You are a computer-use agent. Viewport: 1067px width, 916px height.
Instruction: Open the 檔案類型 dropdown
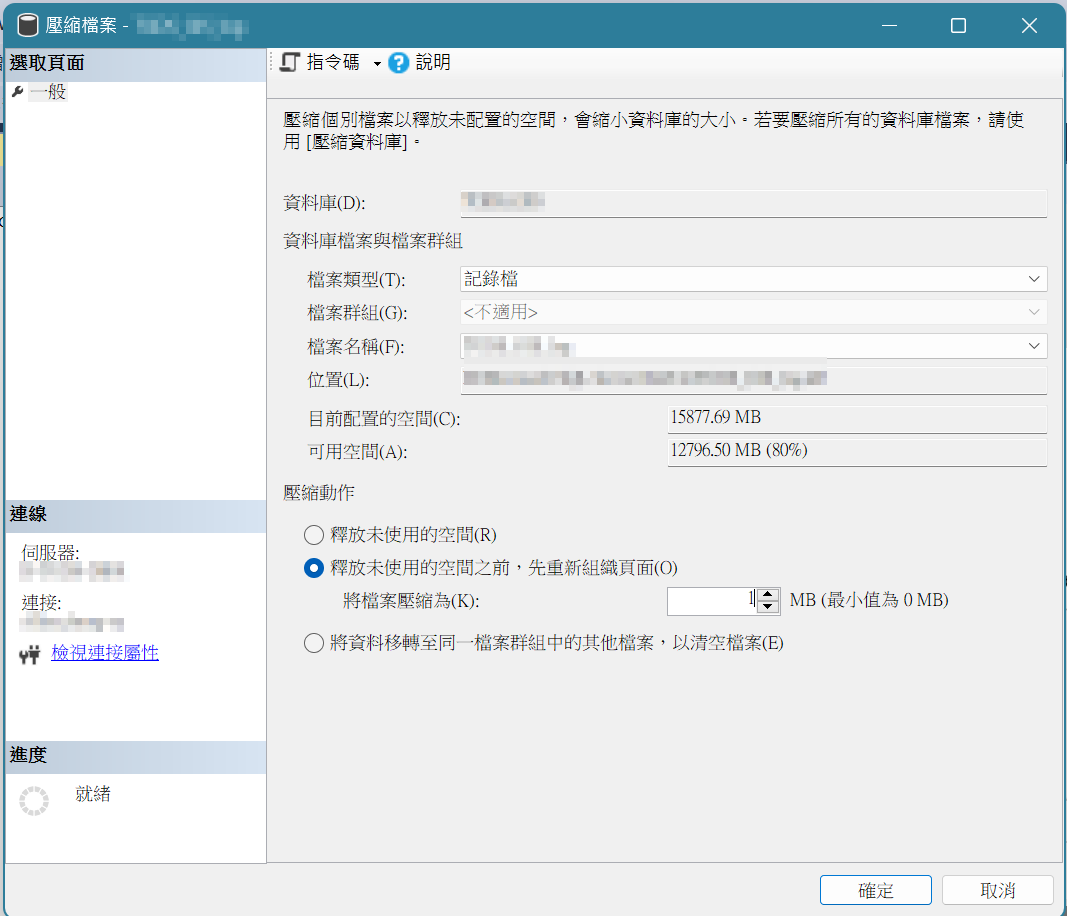coord(1033,279)
